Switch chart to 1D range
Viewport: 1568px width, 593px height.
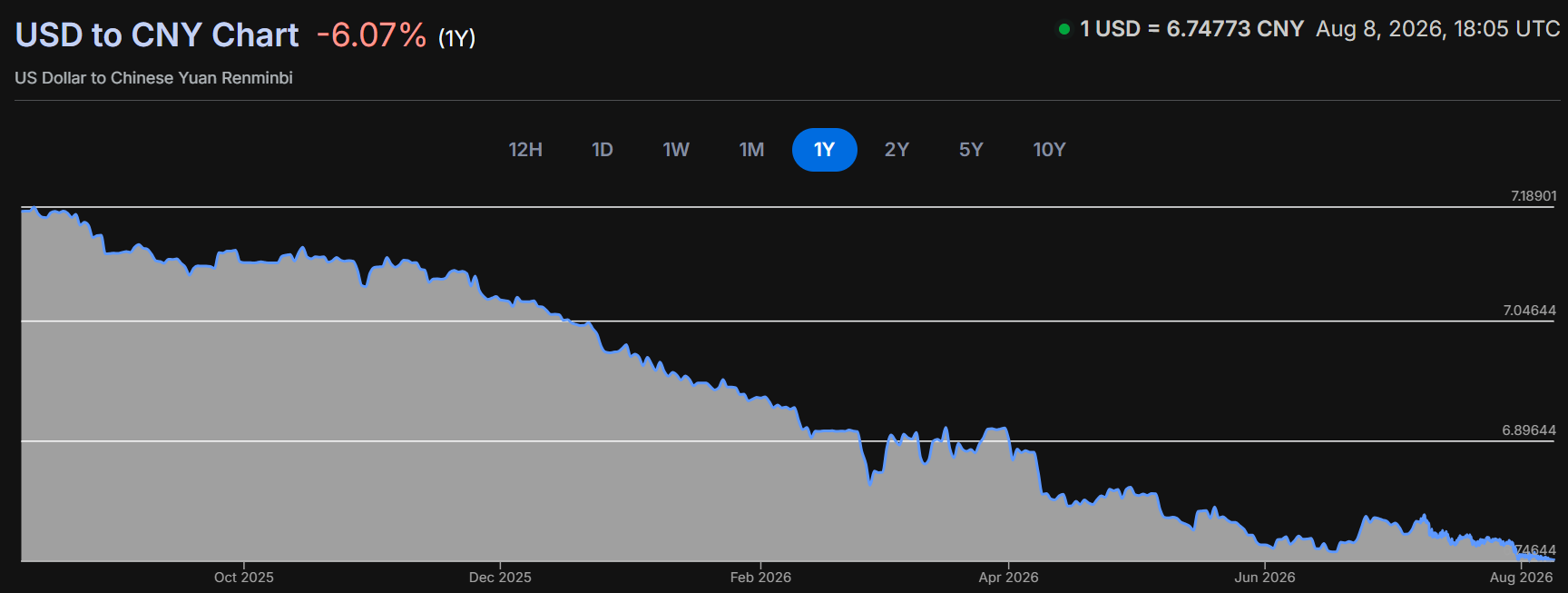[x=603, y=150]
